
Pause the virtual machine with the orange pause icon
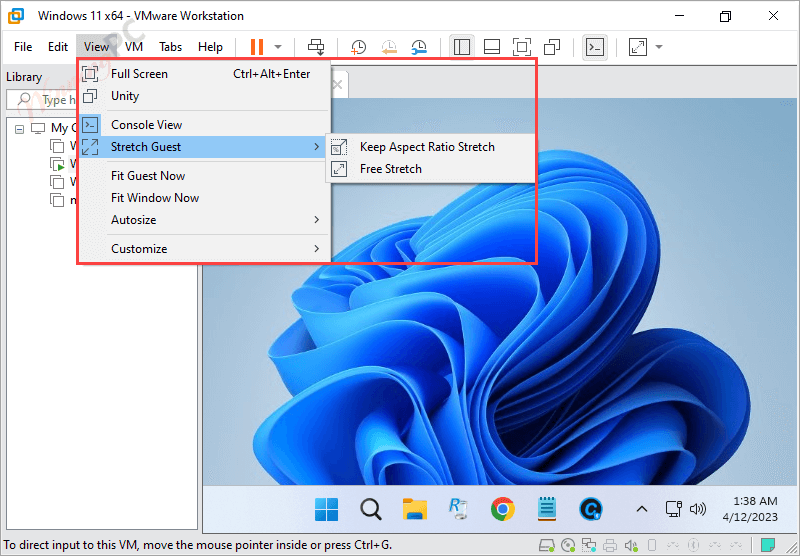(x=257, y=47)
